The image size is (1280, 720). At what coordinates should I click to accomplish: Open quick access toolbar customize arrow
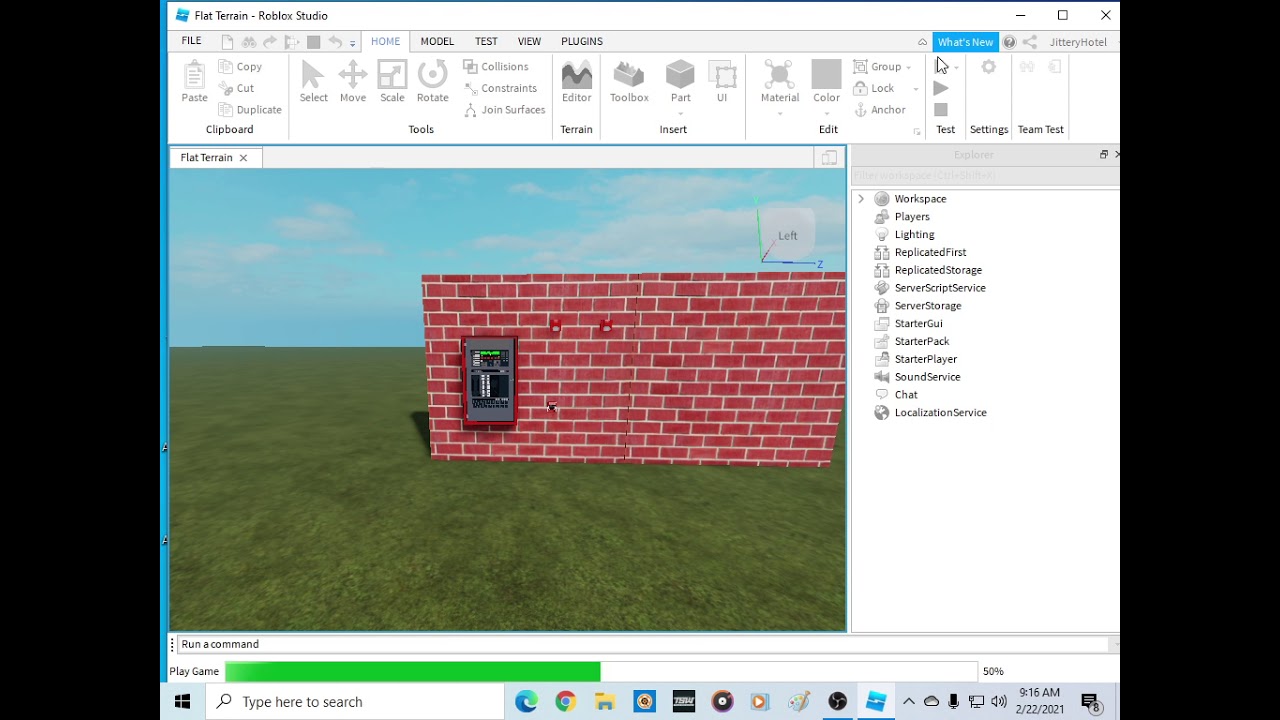(352, 43)
